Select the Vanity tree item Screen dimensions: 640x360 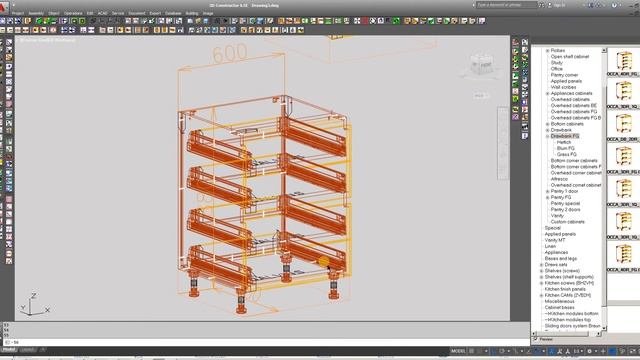tap(557, 216)
